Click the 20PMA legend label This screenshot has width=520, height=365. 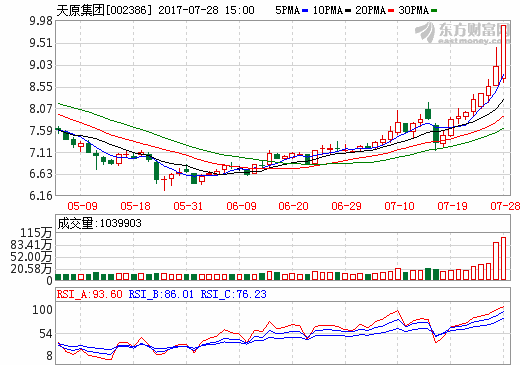(371, 10)
